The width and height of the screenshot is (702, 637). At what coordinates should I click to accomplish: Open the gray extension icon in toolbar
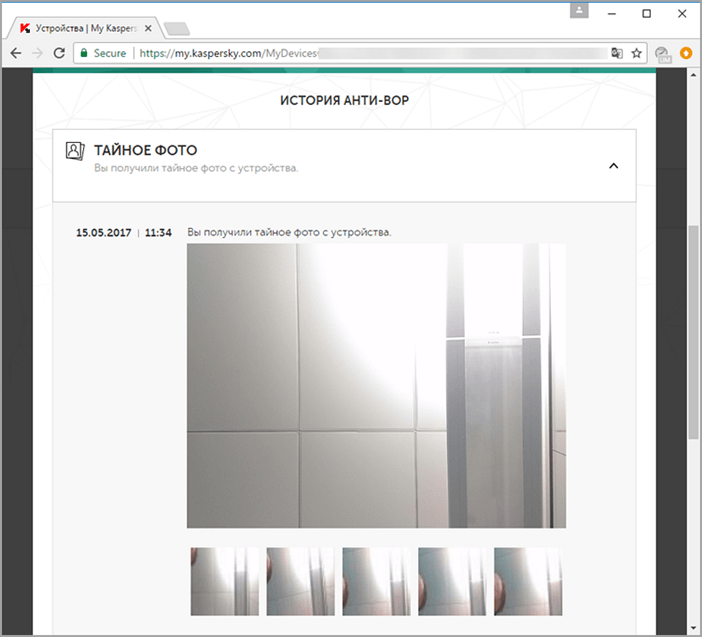(663, 54)
